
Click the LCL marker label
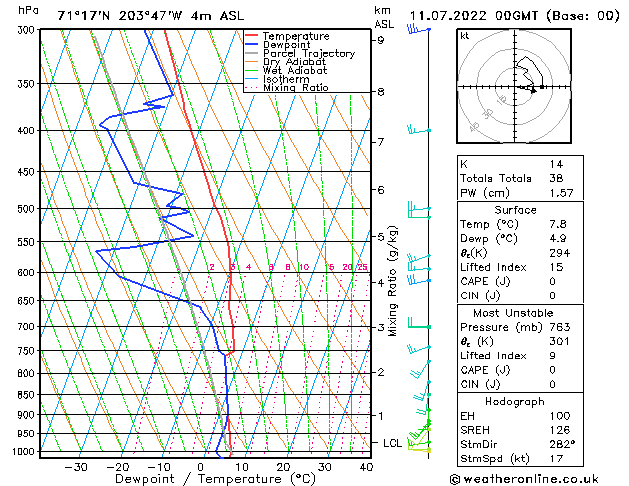(x=392, y=443)
